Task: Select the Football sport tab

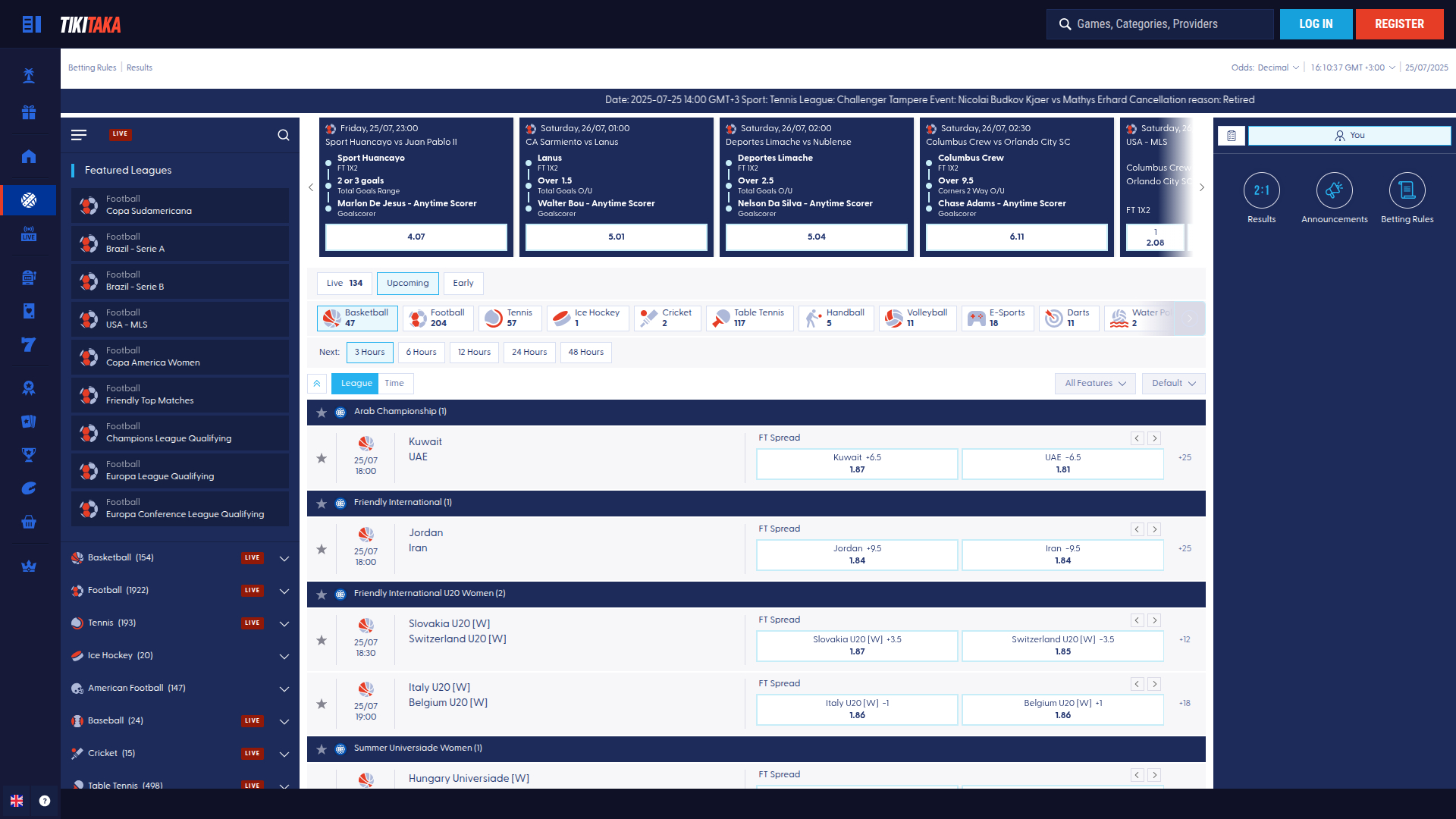Action: pos(438,318)
